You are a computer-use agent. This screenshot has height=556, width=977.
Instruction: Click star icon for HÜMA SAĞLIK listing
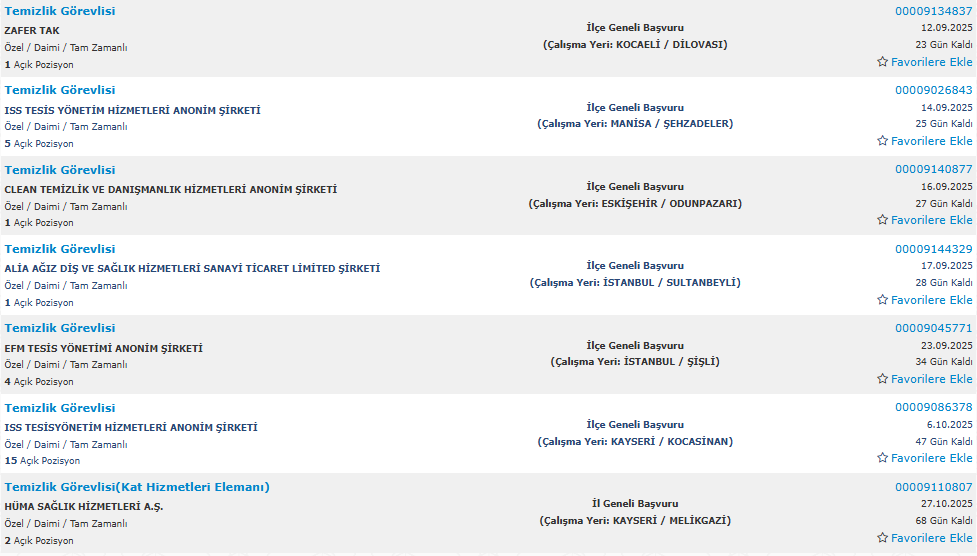click(882, 538)
